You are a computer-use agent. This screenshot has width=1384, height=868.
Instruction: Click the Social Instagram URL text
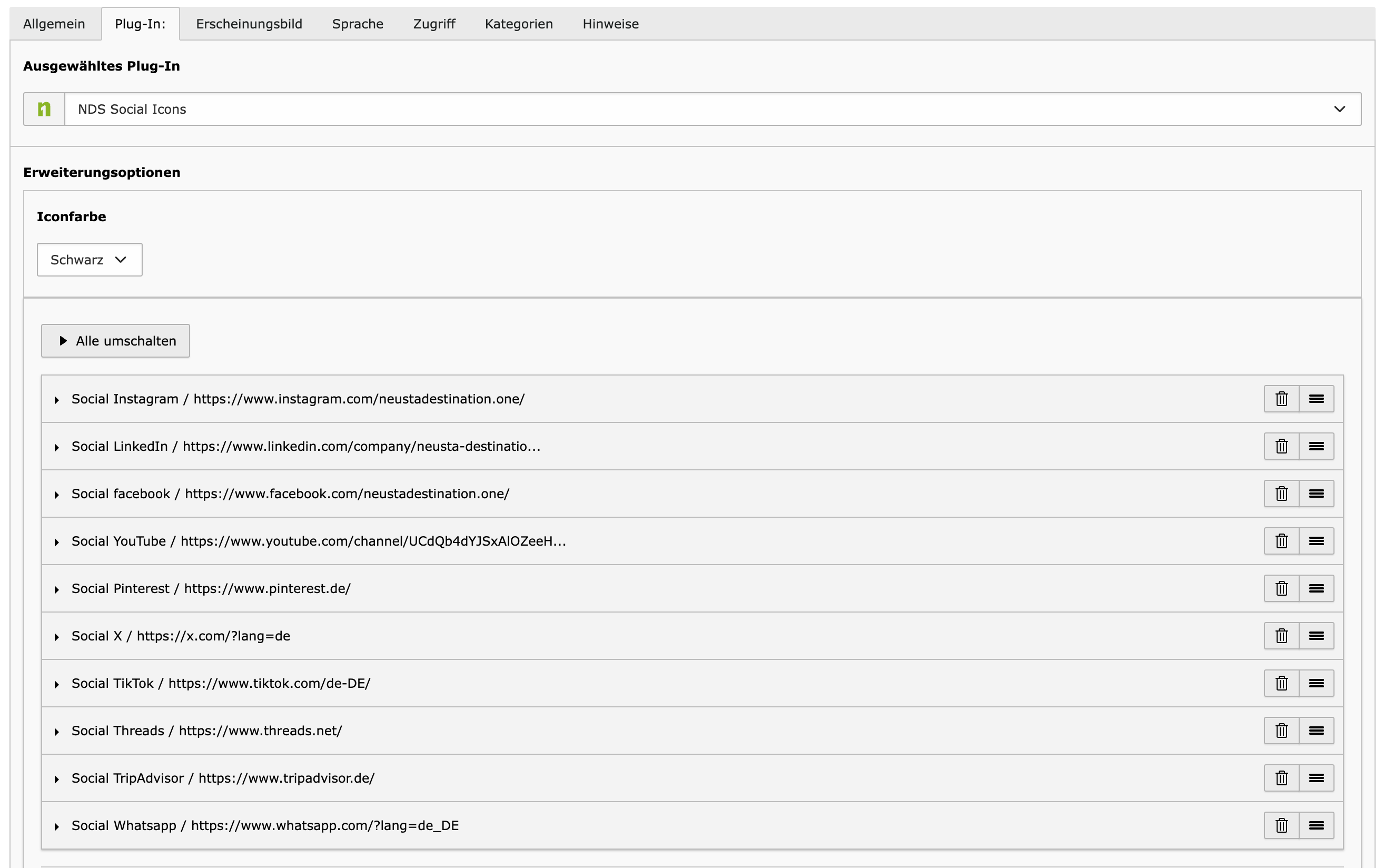click(x=359, y=399)
